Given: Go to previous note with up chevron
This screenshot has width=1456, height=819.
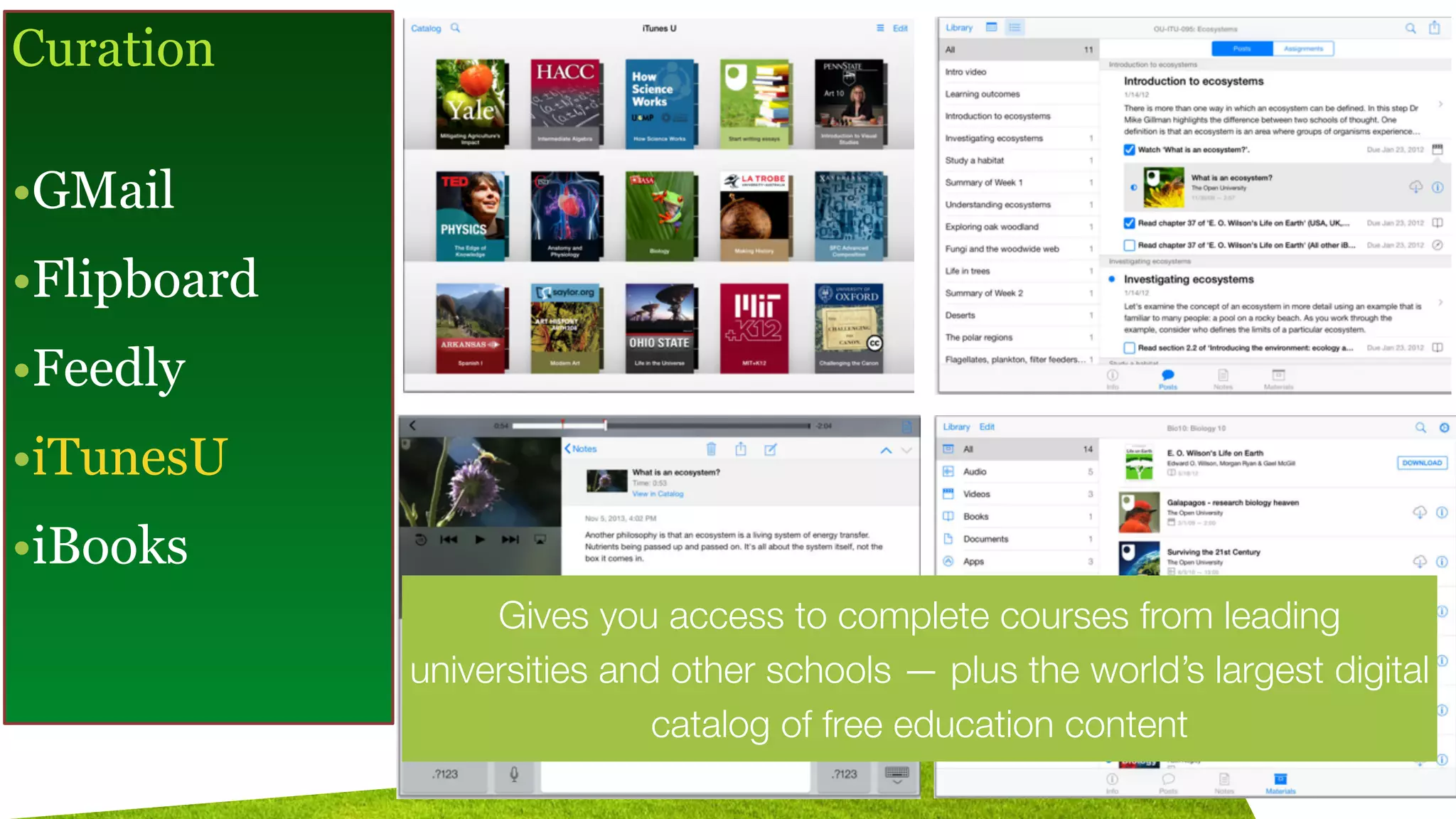Looking at the screenshot, I should tap(886, 450).
